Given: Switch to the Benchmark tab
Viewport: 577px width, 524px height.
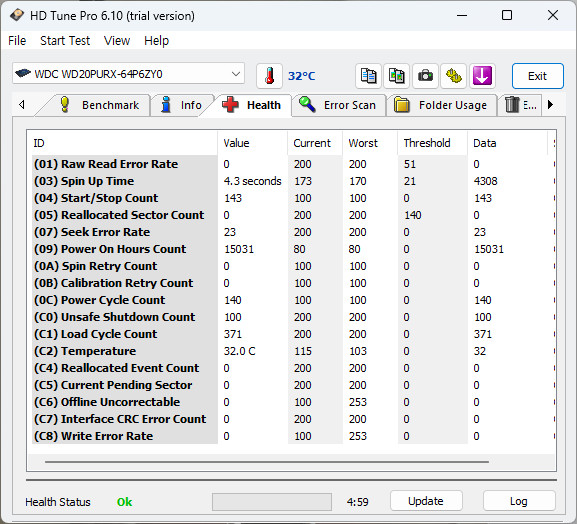Looking at the screenshot, I should (x=99, y=105).
